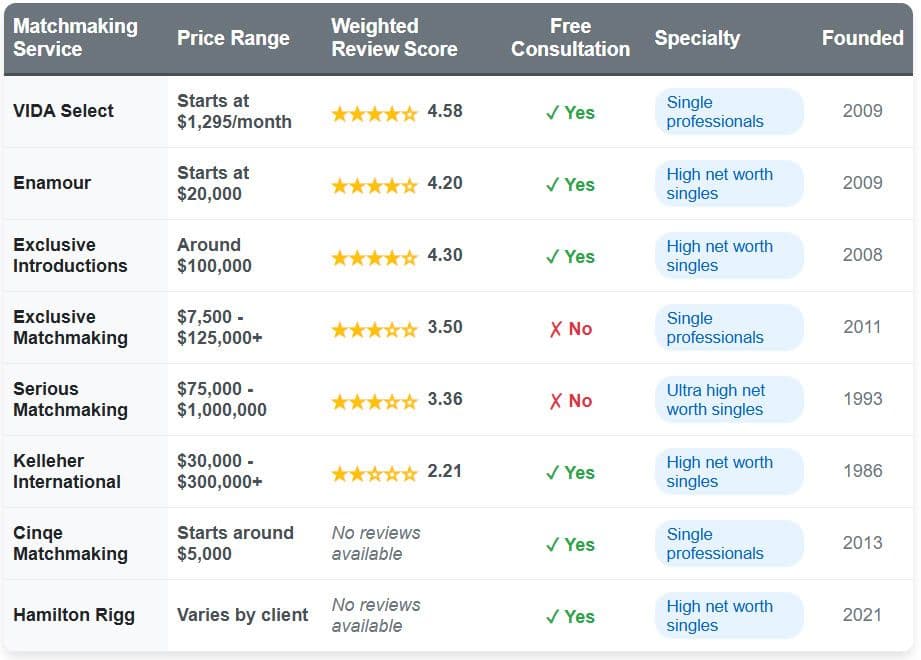
Task: Sort by the Price Range header
Action: point(233,38)
